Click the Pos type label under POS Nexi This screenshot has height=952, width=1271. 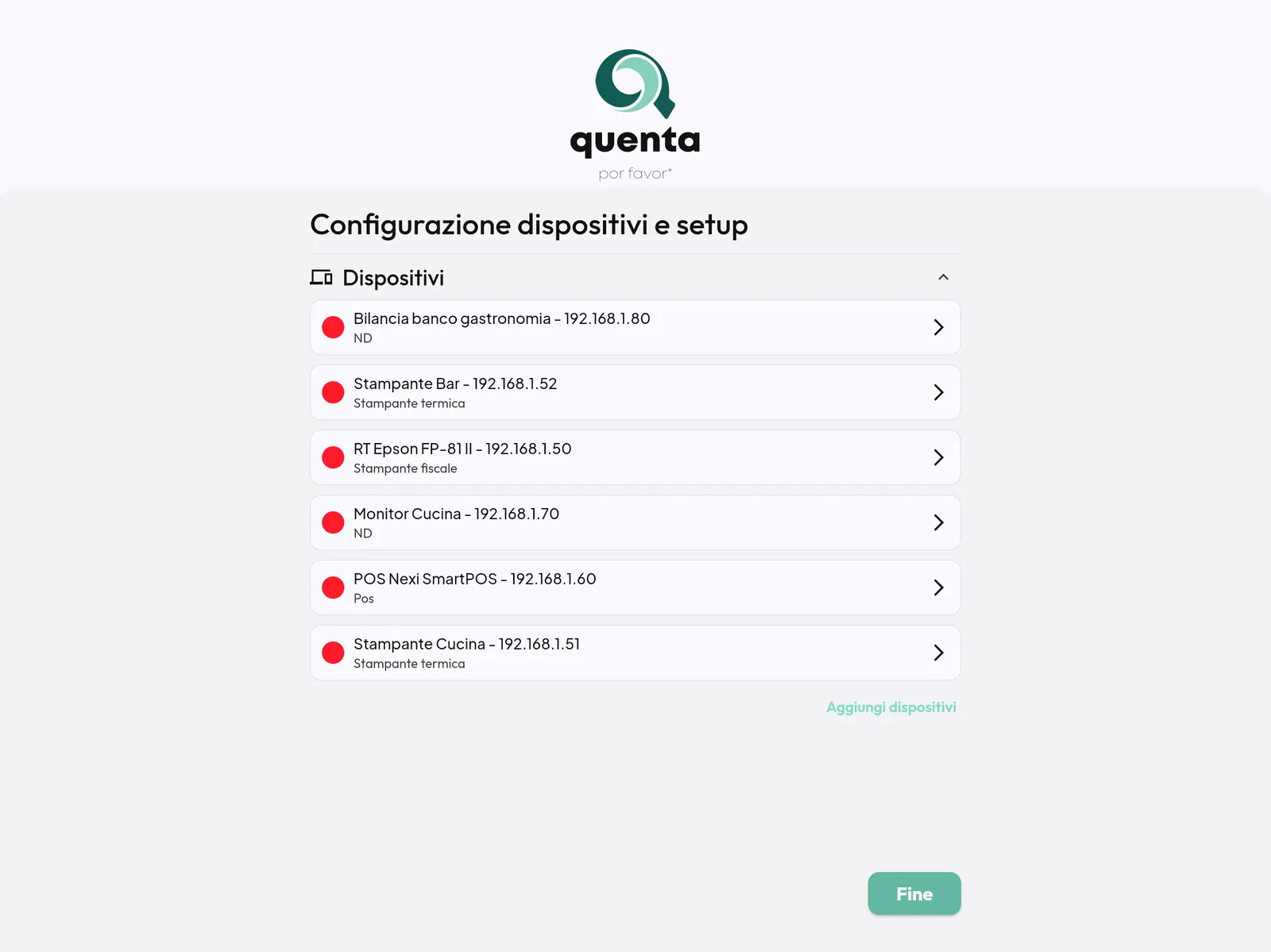coord(364,599)
